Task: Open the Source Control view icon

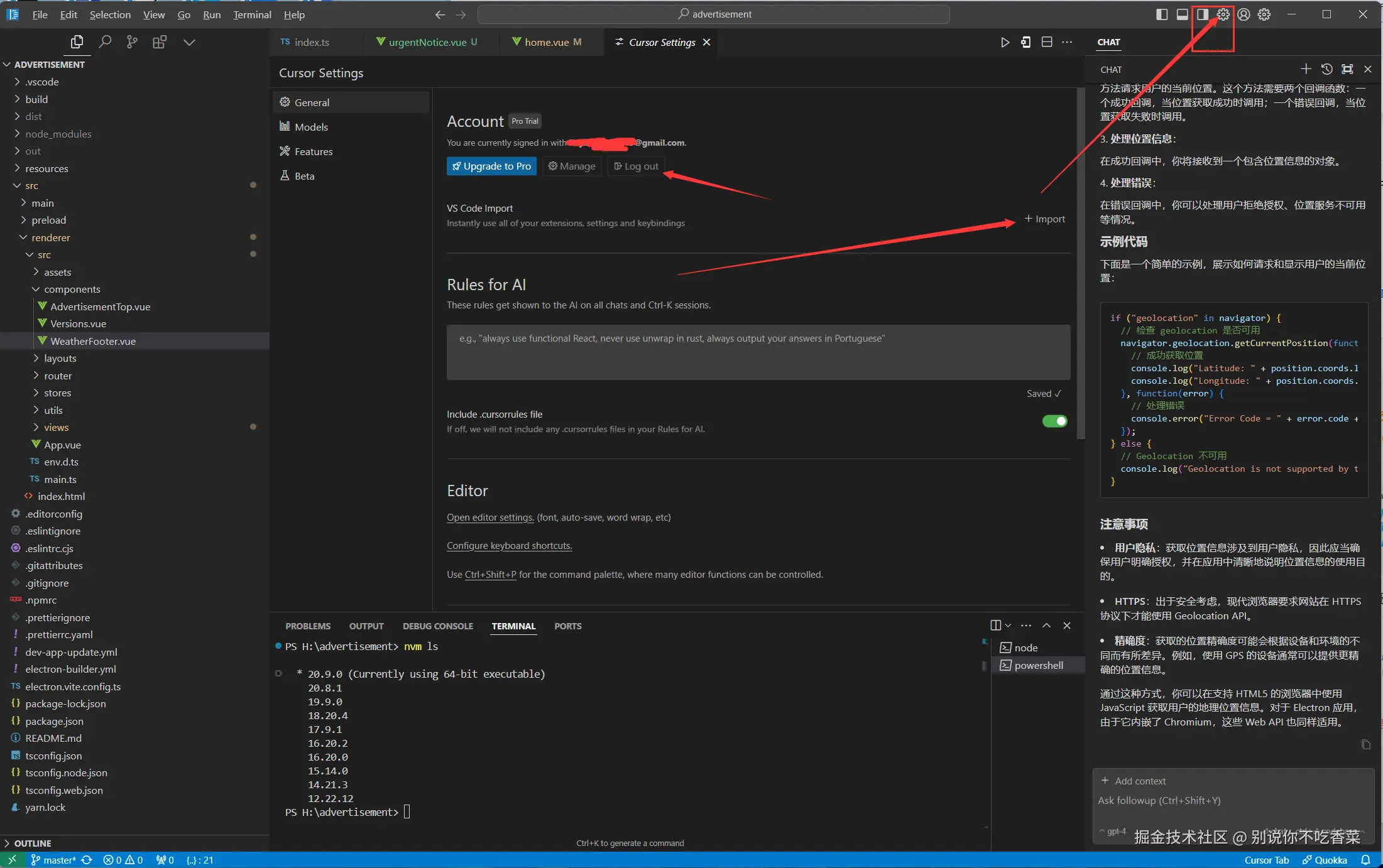Action: click(x=132, y=42)
